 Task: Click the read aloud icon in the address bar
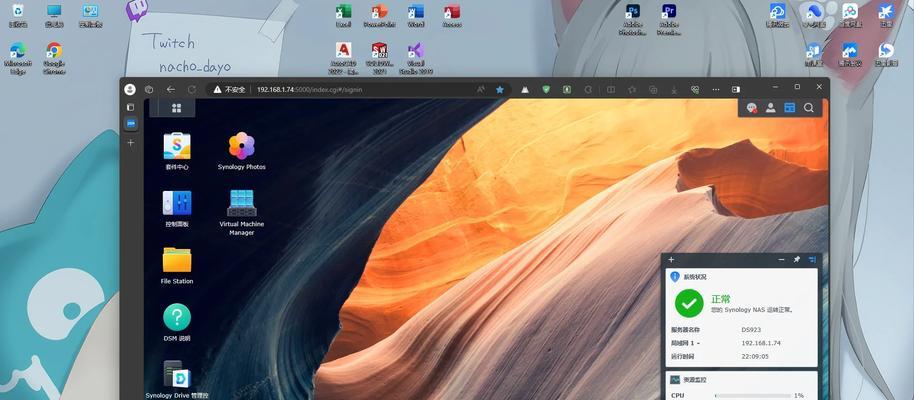click(x=481, y=90)
